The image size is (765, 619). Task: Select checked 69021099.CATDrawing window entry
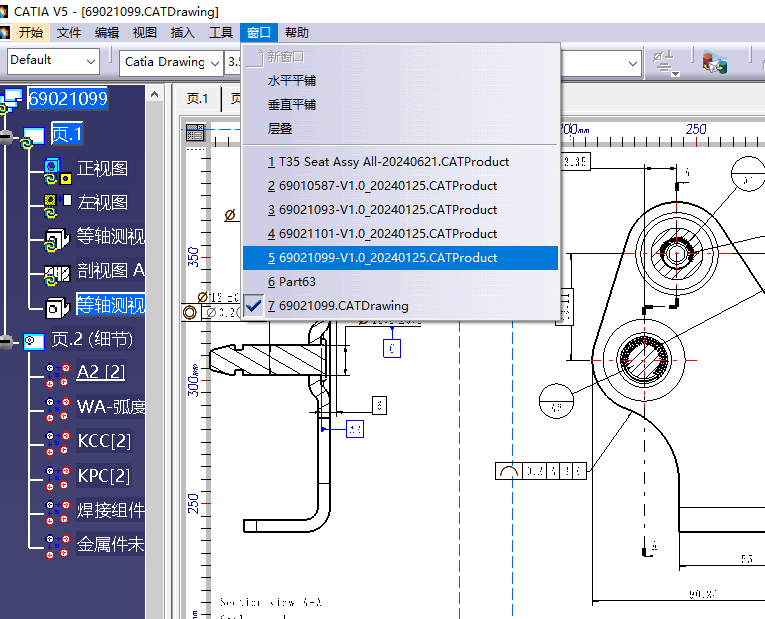[x=400, y=306]
